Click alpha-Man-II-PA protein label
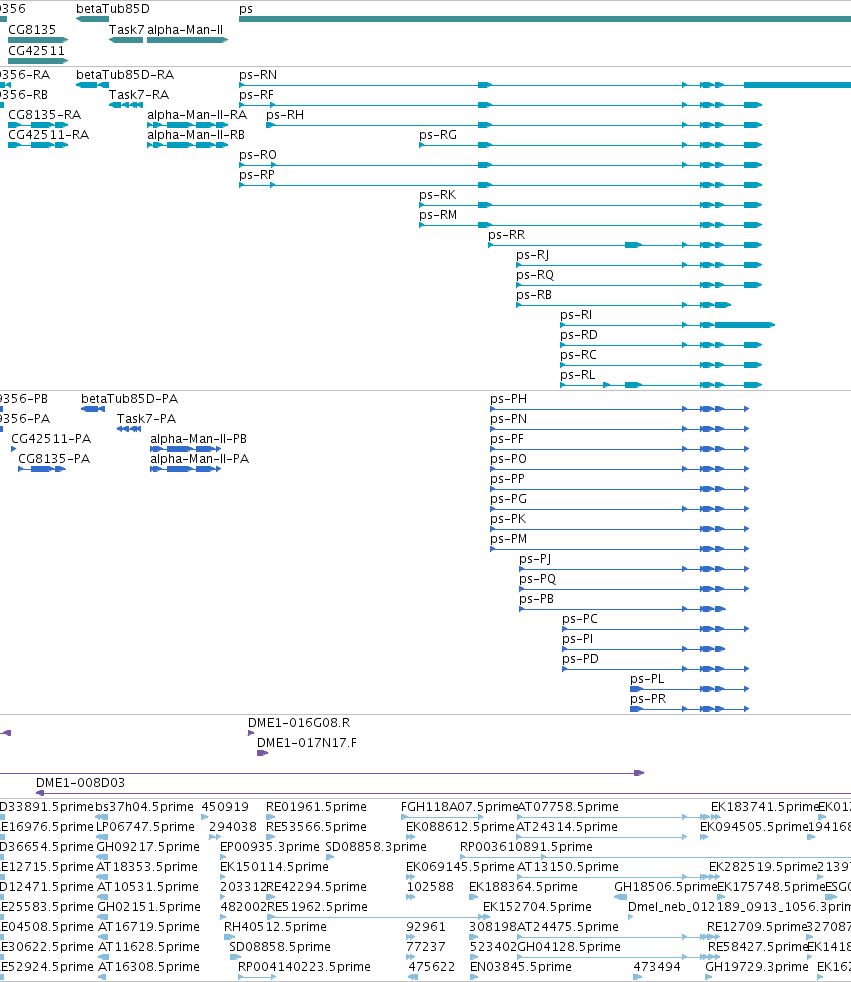 tap(200, 459)
